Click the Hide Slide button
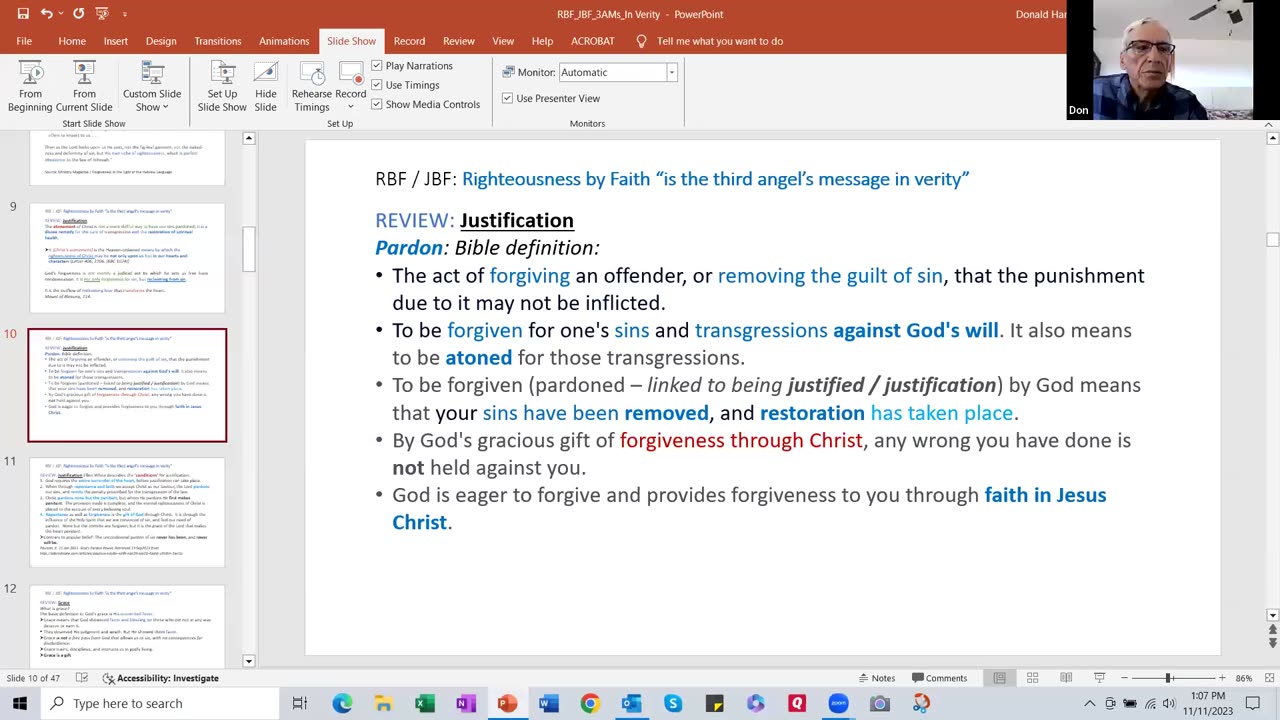The height and width of the screenshot is (720, 1280). click(x=265, y=88)
